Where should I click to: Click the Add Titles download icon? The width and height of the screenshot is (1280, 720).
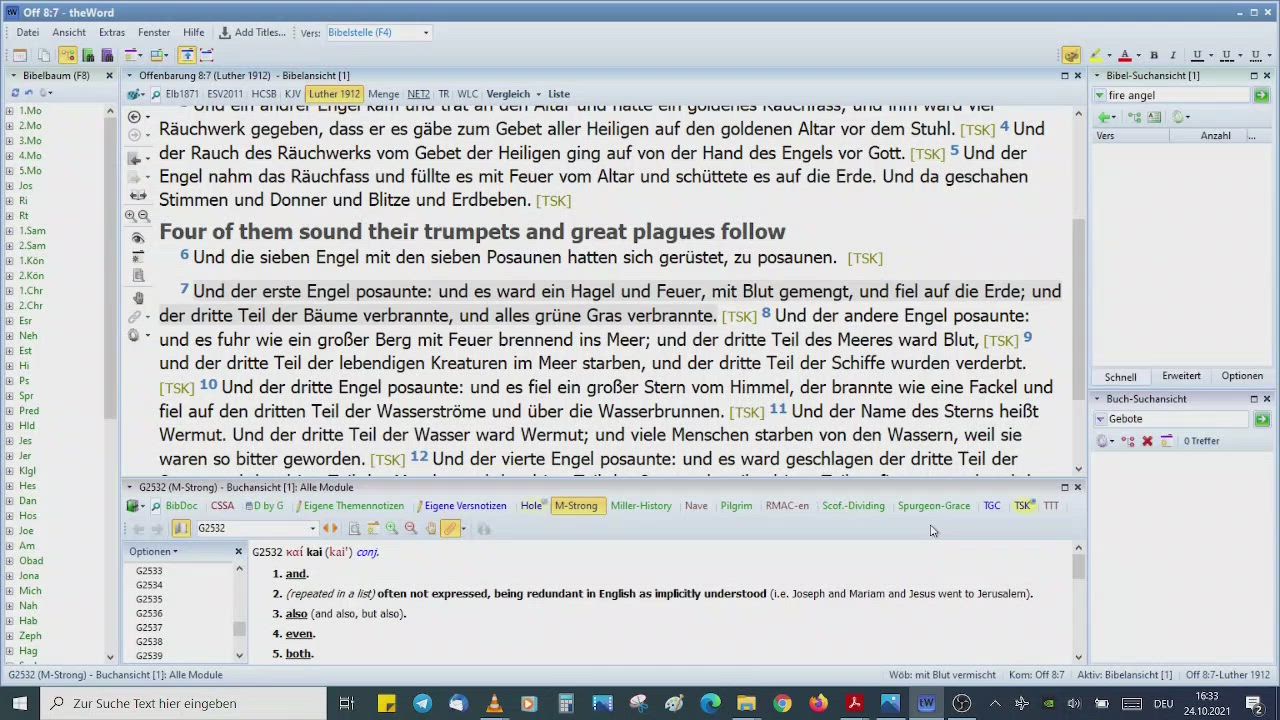tap(225, 33)
